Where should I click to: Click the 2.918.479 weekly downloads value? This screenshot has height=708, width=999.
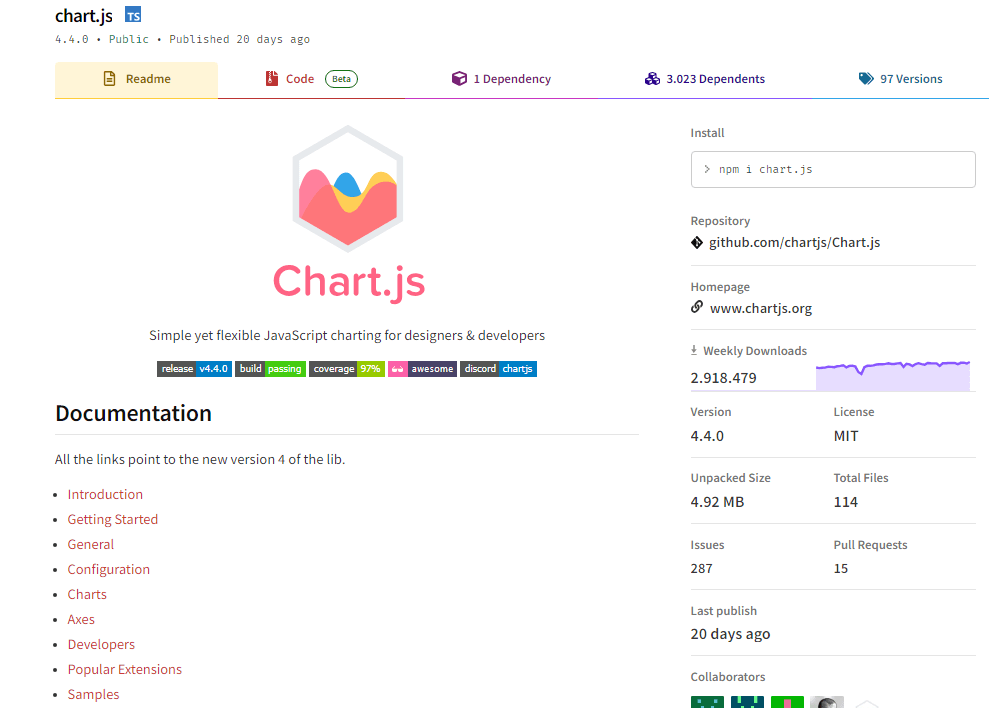tap(724, 378)
